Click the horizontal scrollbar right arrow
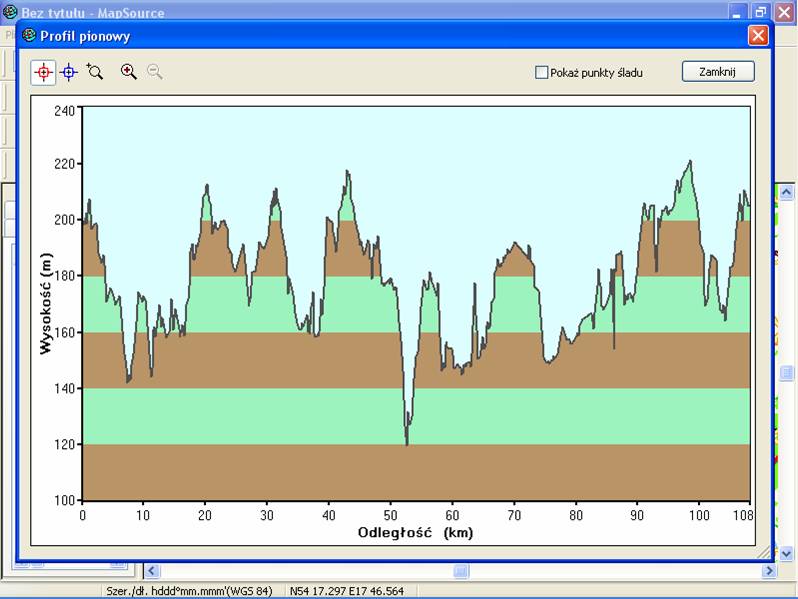The width and height of the screenshot is (798, 599). pyautogui.click(x=768, y=571)
